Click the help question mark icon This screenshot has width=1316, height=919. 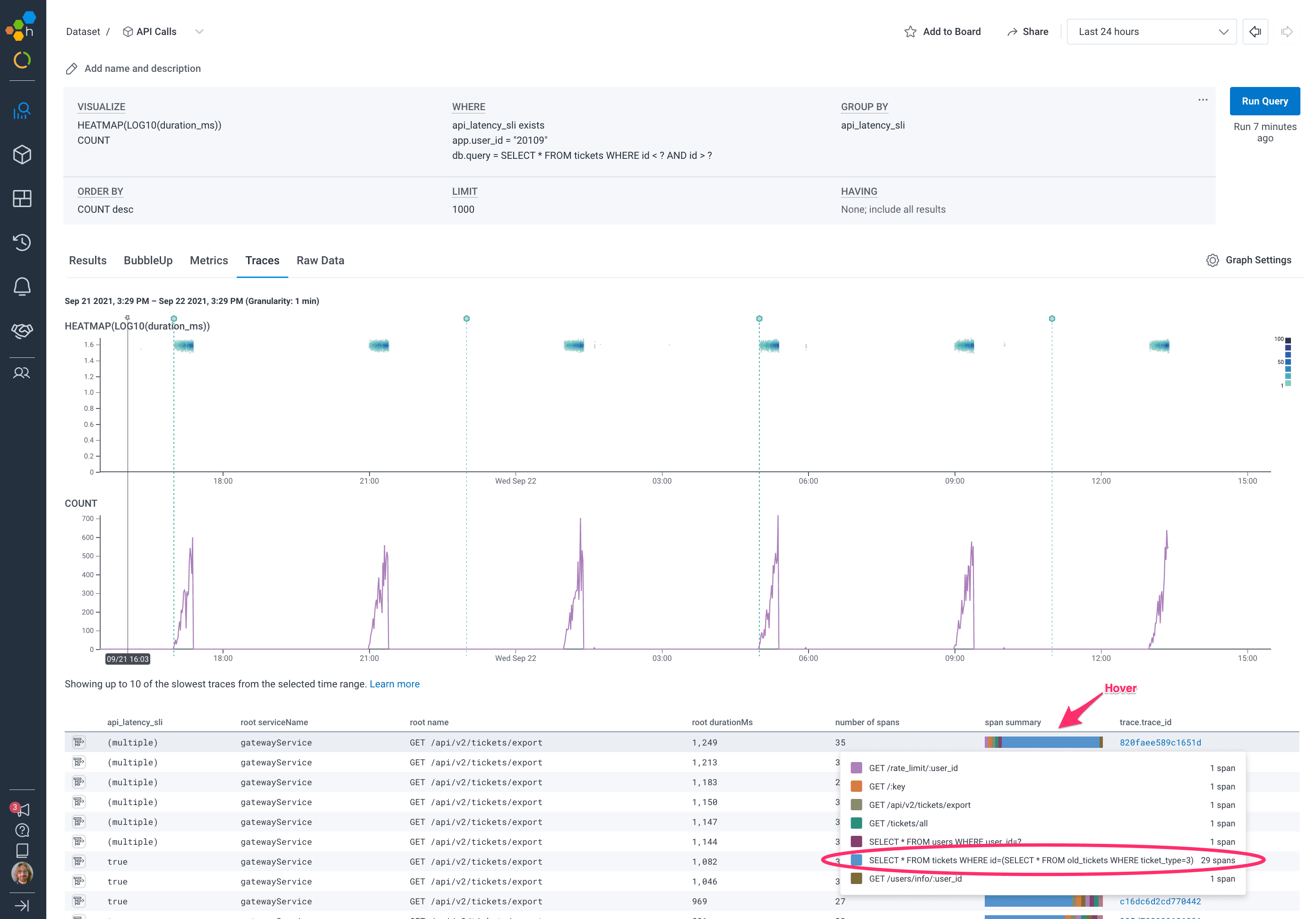pos(22,830)
